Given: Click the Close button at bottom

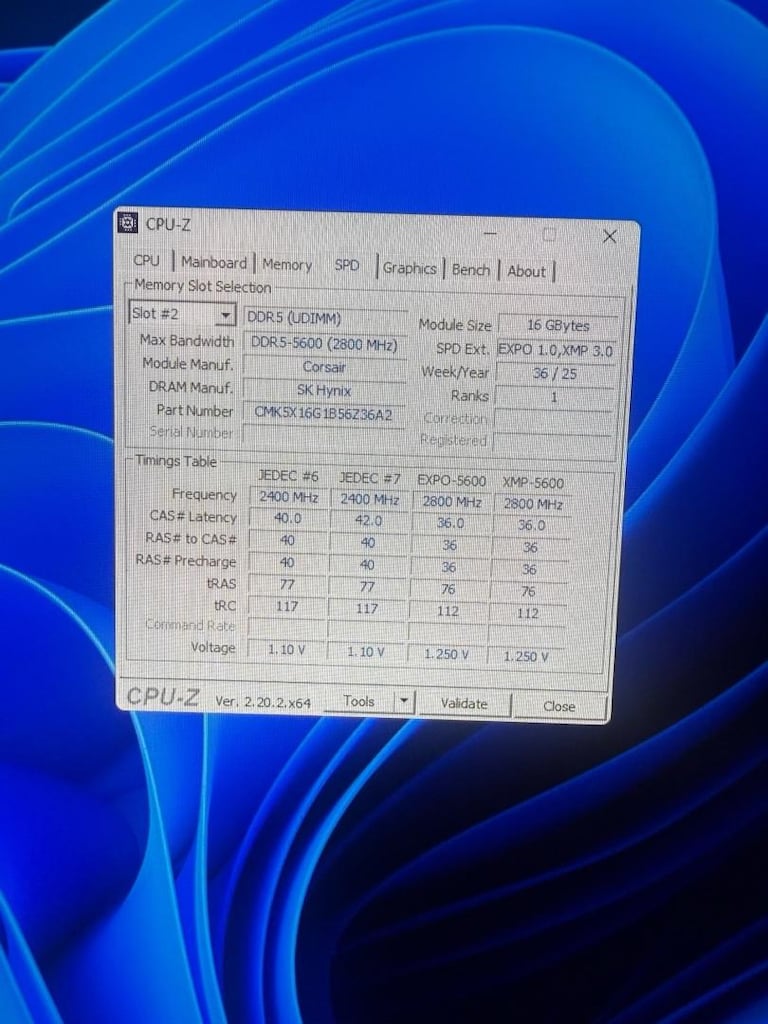Looking at the screenshot, I should pos(559,706).
